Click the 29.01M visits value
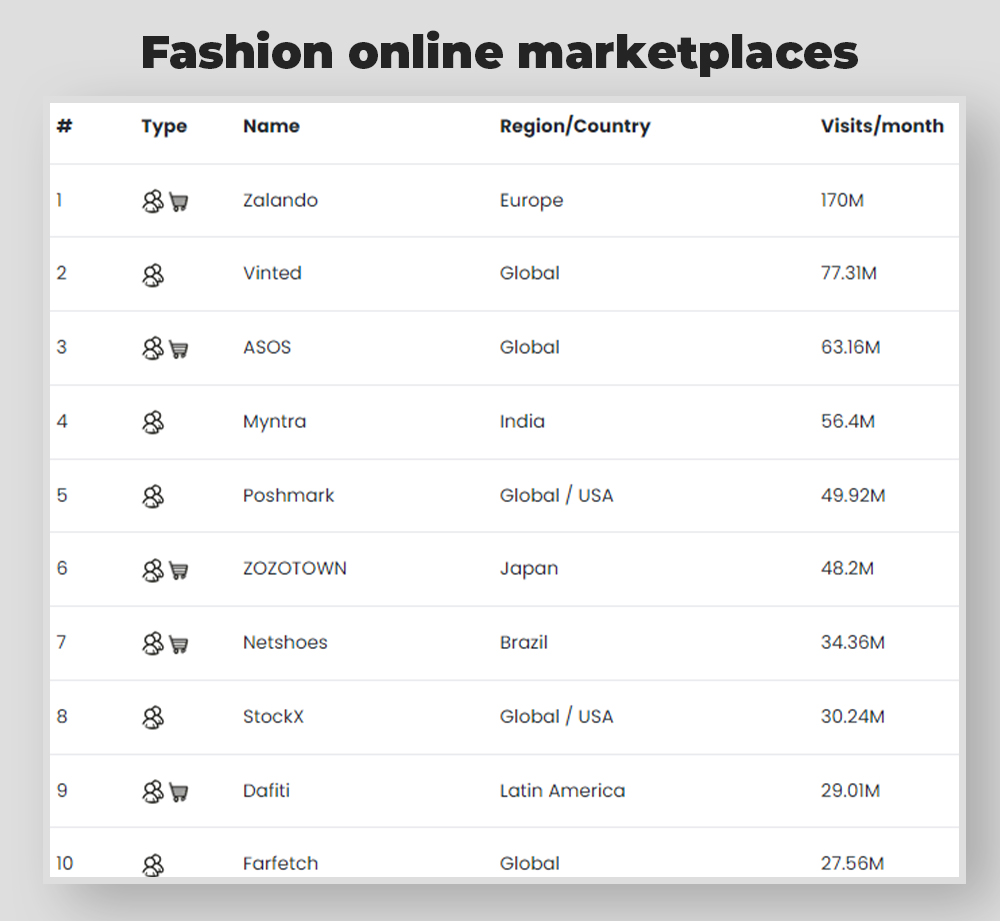Image resolution: width=1000 pixels, height=921 pixels. coord(850,790)
